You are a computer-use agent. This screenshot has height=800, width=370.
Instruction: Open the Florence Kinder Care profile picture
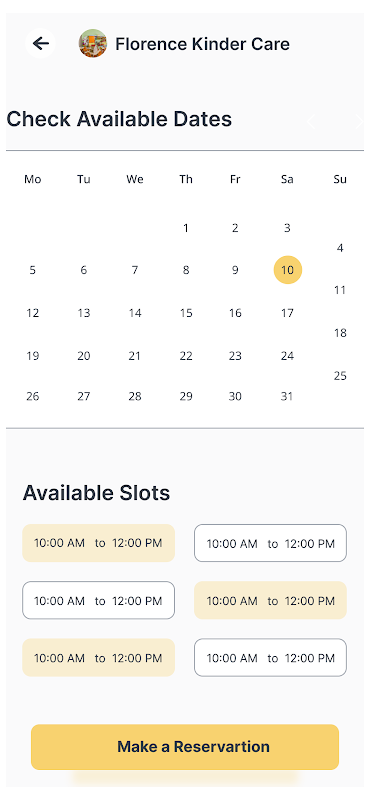point(93,43)
